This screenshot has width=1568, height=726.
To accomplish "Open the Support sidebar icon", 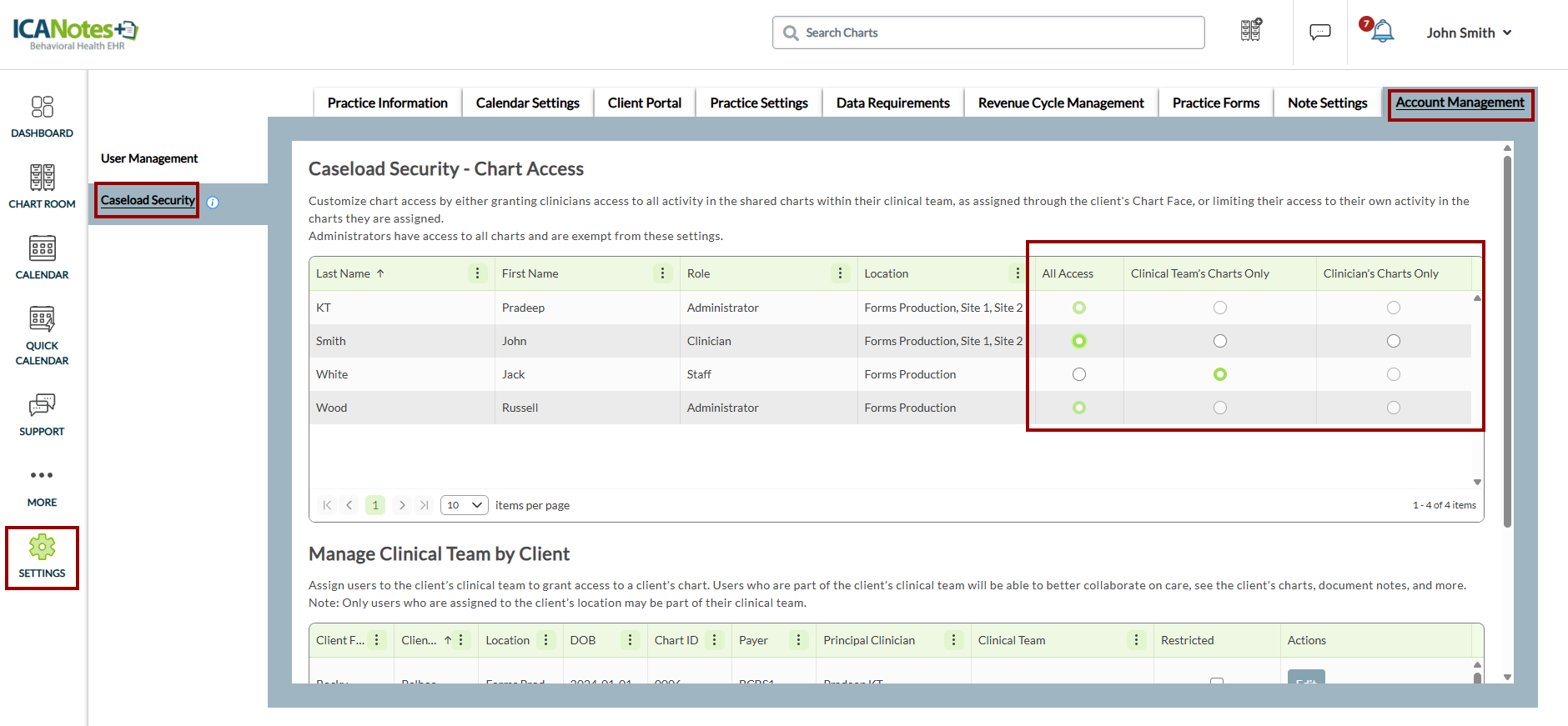I will 43,405.
